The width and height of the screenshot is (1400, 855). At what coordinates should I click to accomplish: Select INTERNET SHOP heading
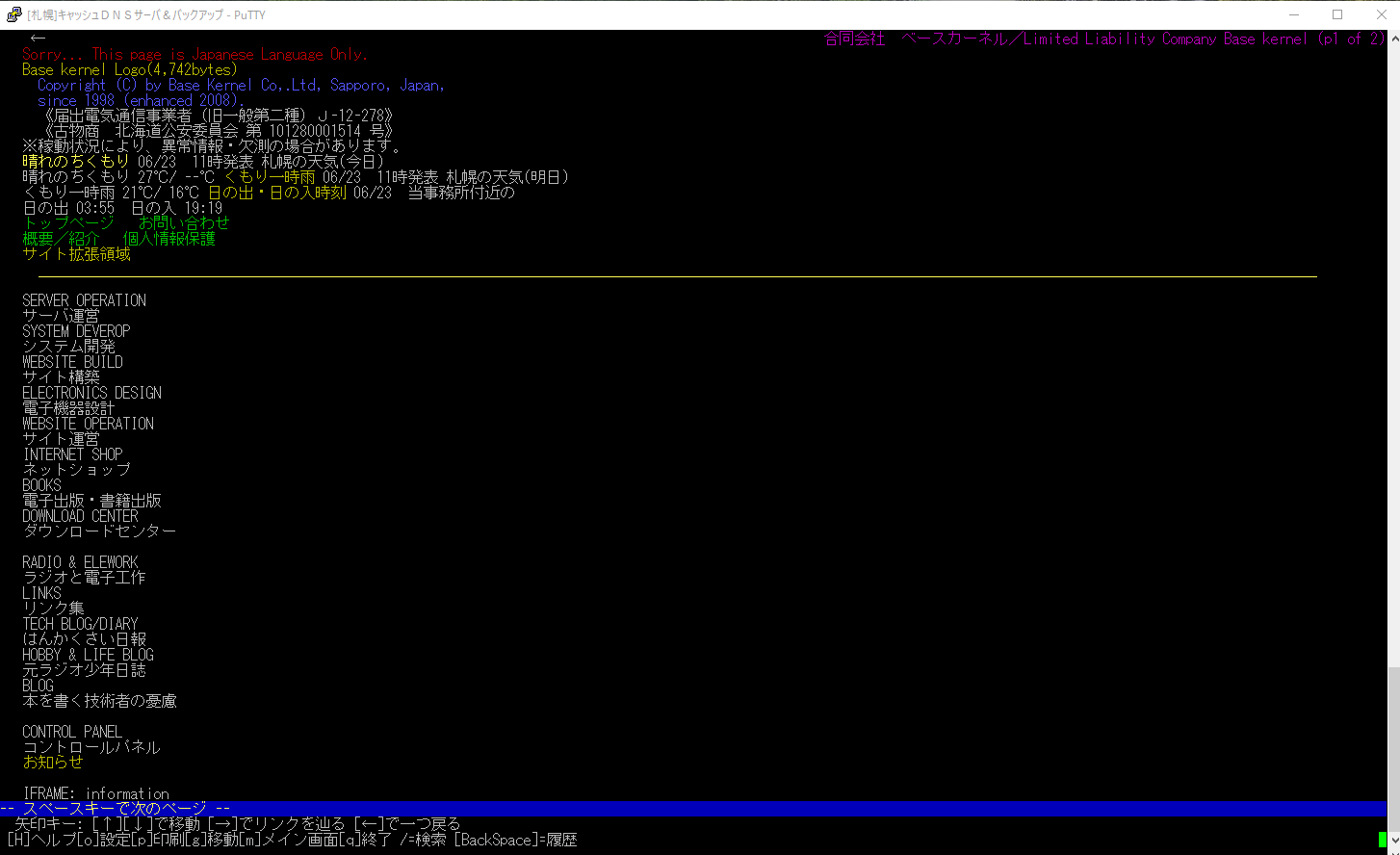[x=73, y=454]
